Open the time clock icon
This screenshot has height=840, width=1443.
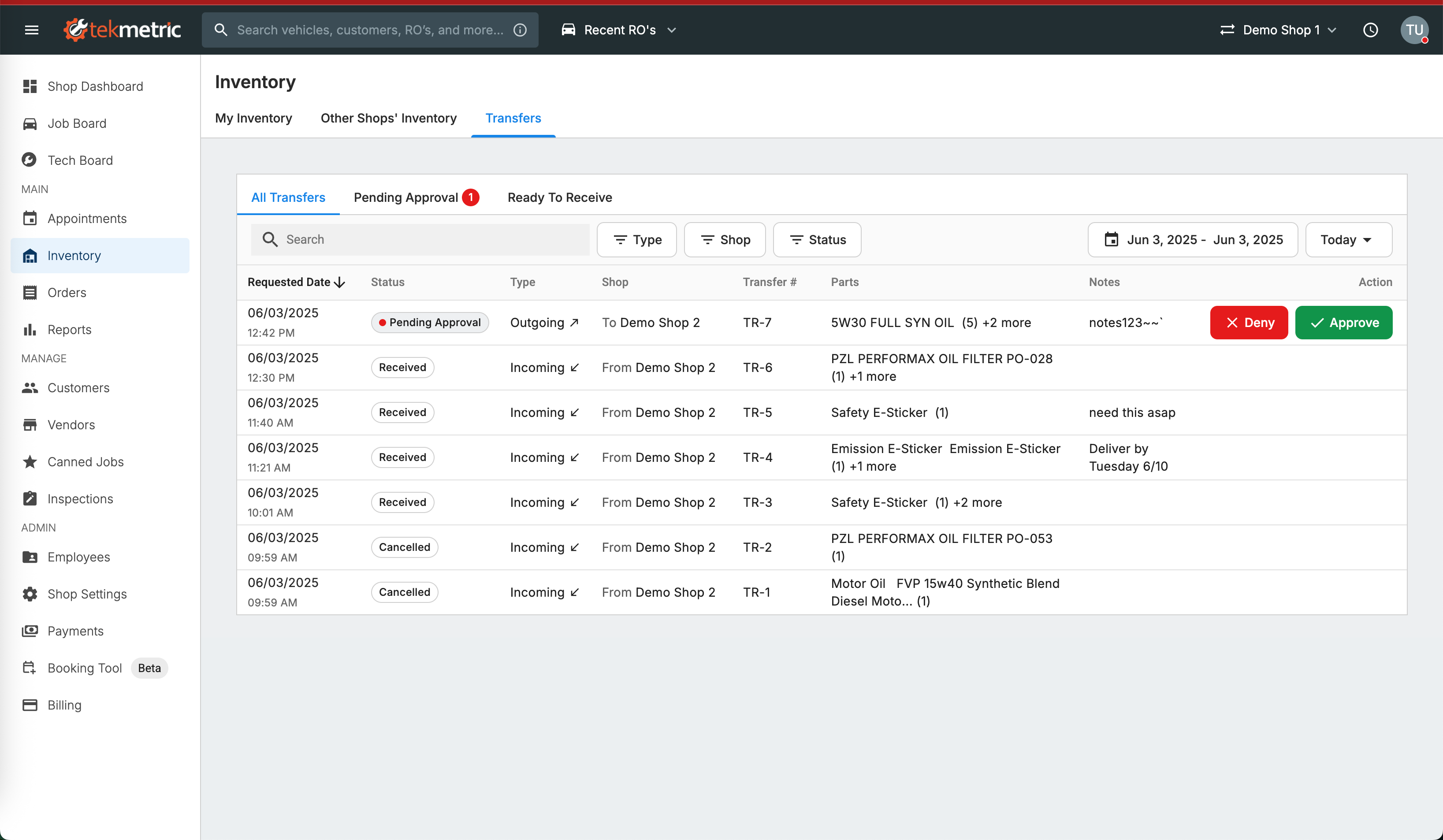pyautogui.click(x=1370, y=30)
